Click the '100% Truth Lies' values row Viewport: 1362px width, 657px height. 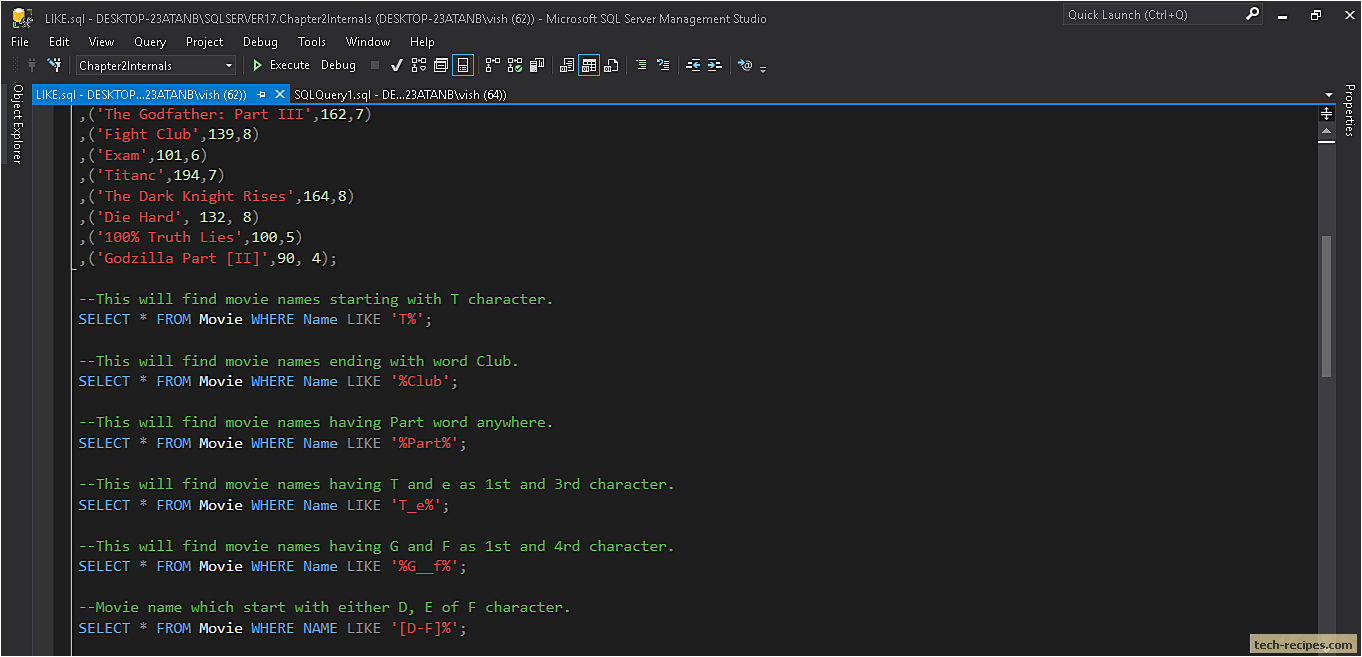click(x=190, y=237)
